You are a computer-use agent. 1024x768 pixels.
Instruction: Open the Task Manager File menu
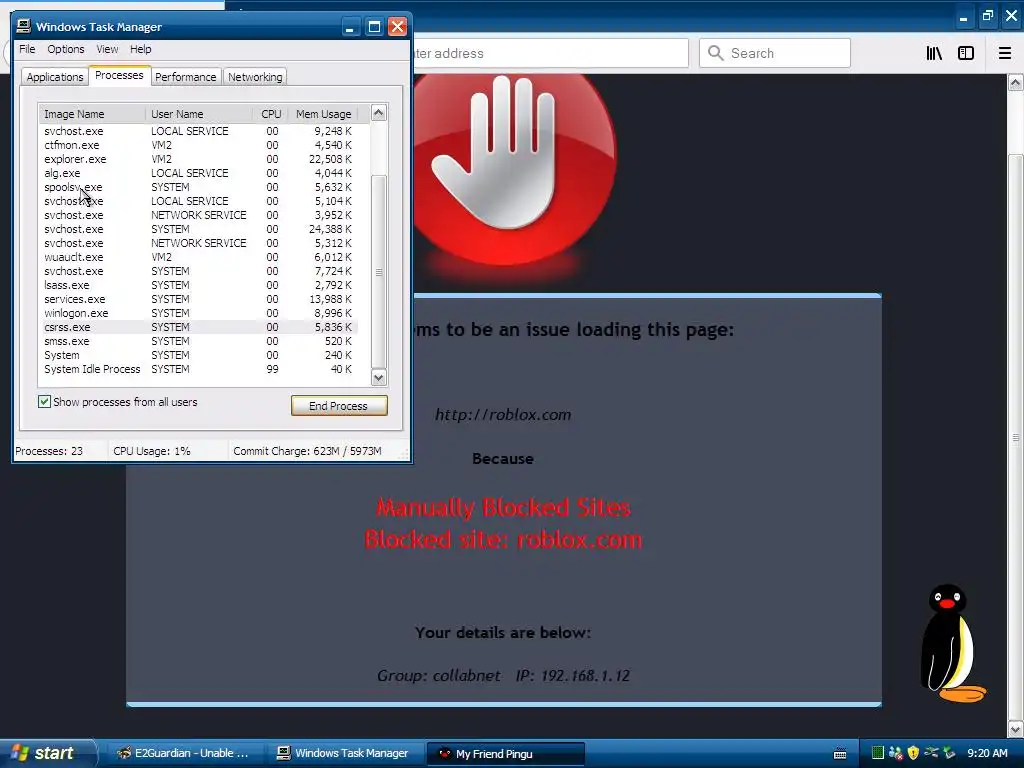point(27,49)
